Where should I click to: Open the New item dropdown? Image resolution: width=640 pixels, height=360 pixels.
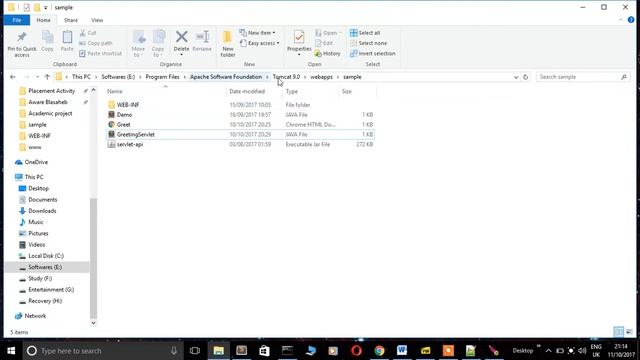pyautogui.click(x=258, y=33)
